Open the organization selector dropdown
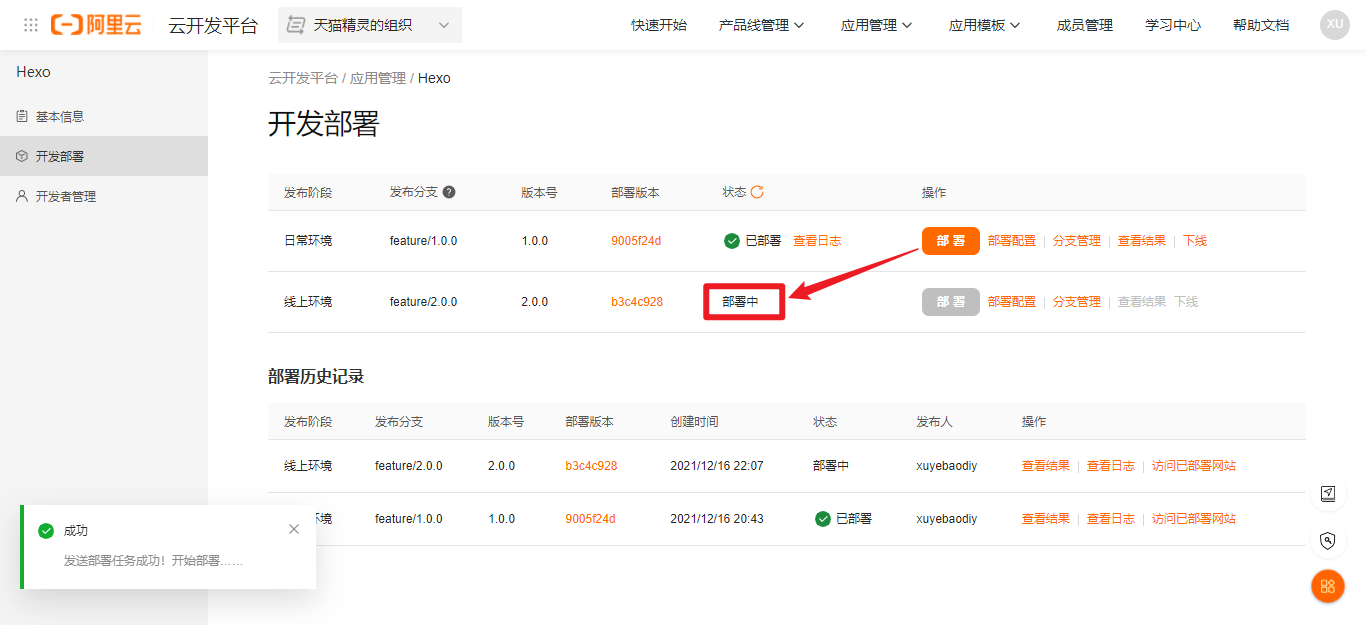The height and width of the screenshot is (625, 1366). click(x=370, y=25)
